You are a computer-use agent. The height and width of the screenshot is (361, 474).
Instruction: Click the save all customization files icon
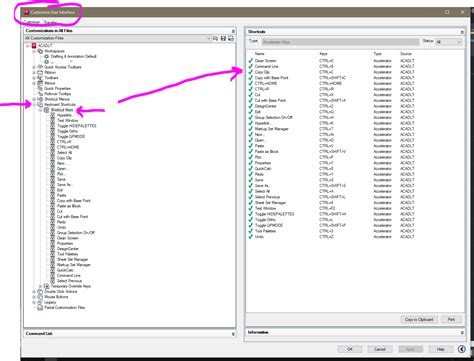point(223,38)
